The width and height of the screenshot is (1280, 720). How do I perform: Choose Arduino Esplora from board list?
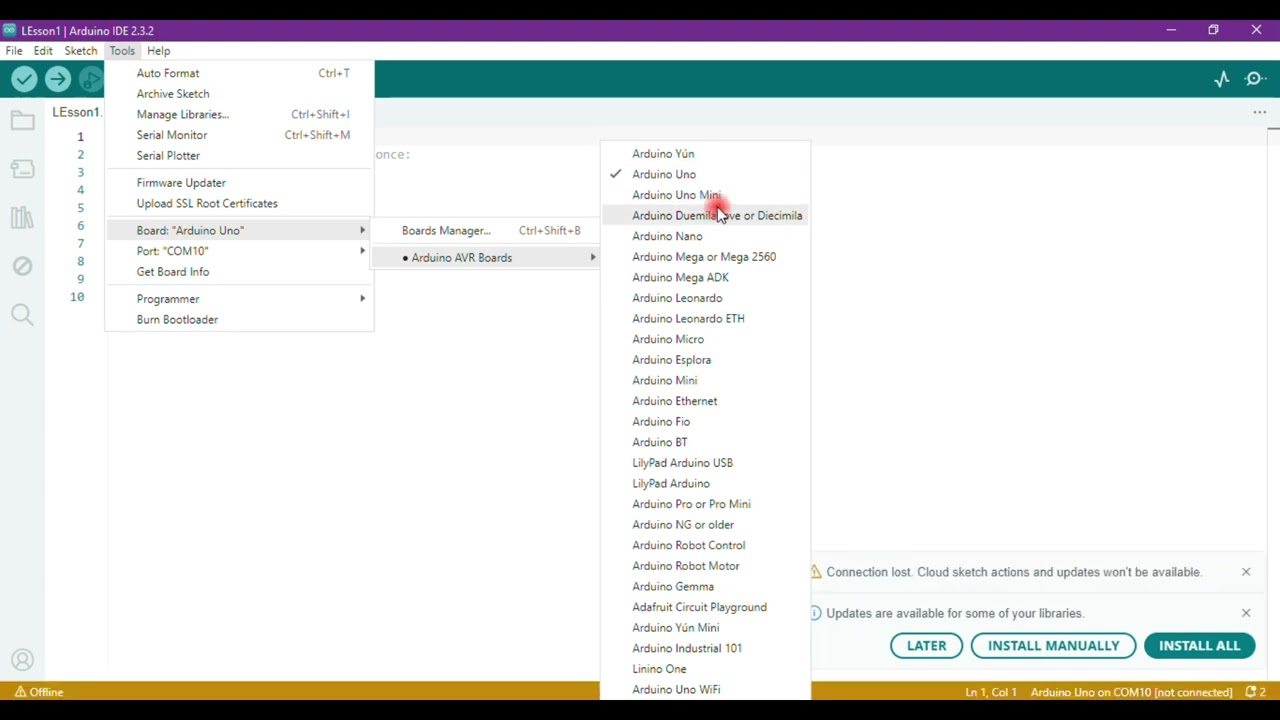click(705, 360)
